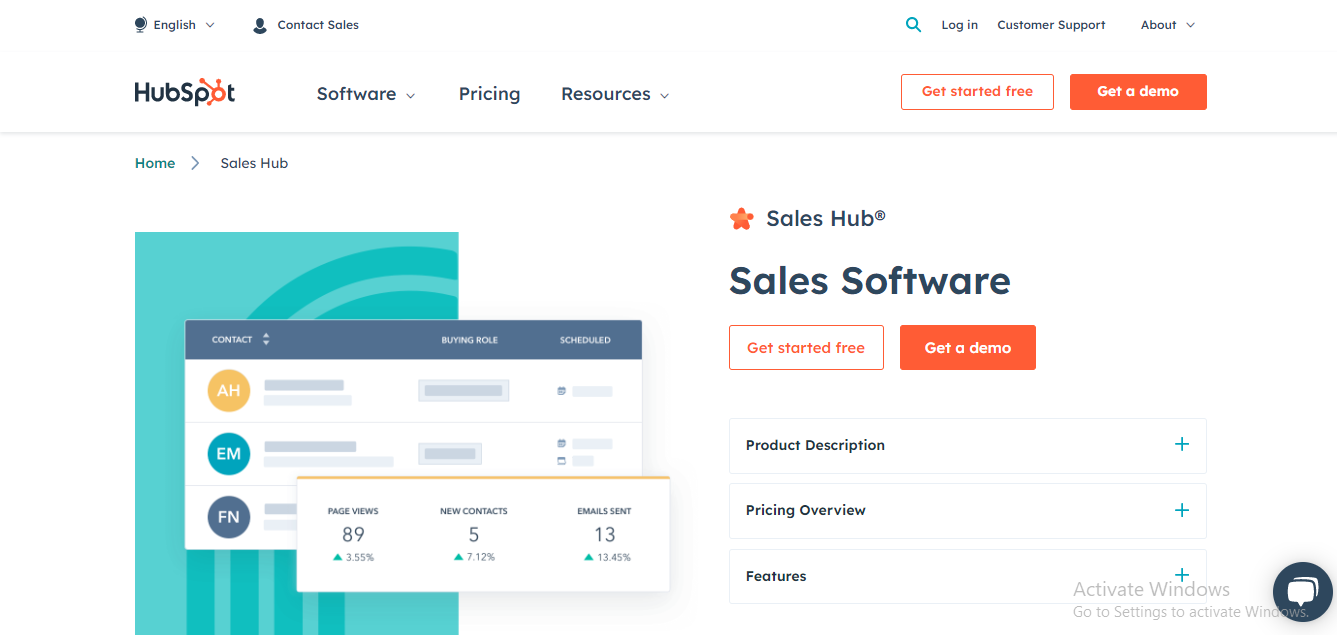This screenshot has height=635, width=1337.
Task: Click the Contact Sales link
Action: coord(318,25)
